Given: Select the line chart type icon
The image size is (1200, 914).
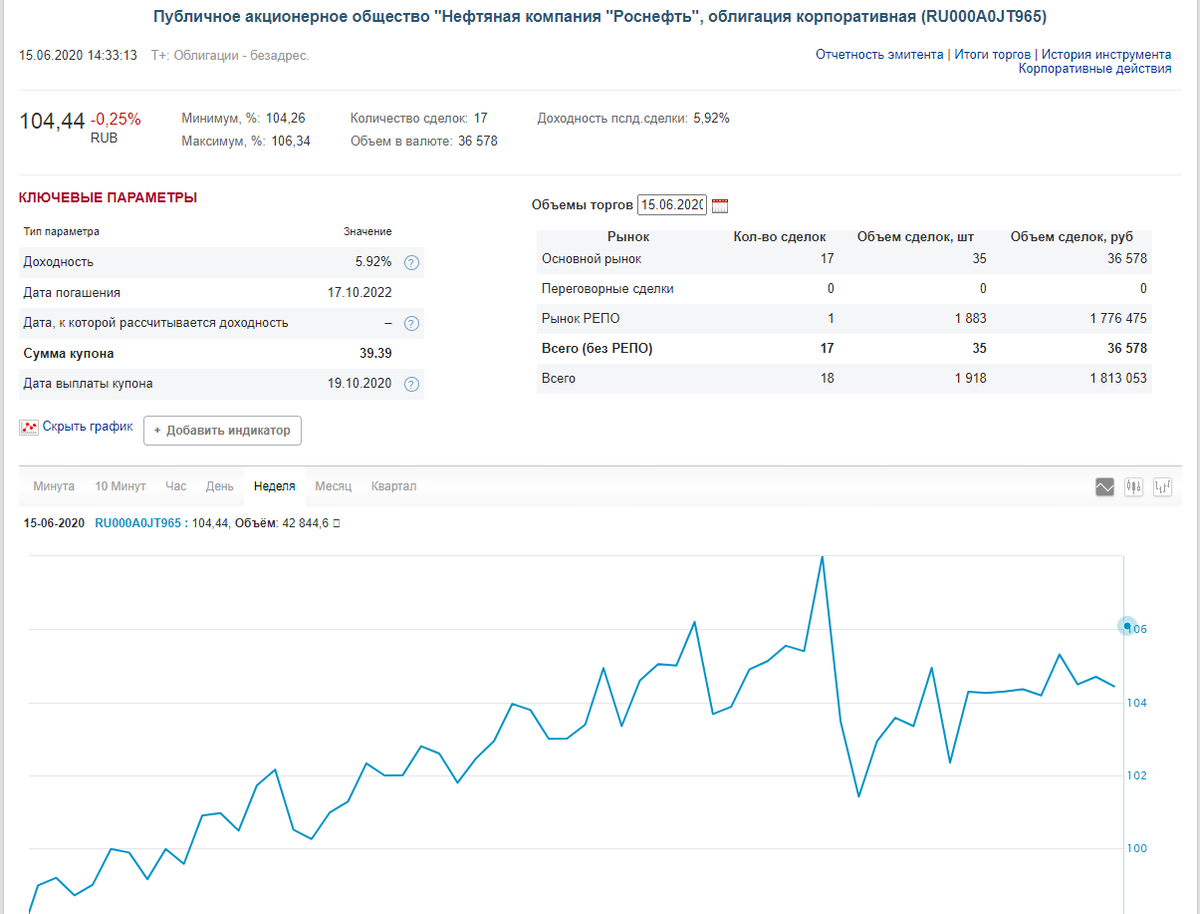Looking at the screenshot, I should click(x=1105, y=487).
